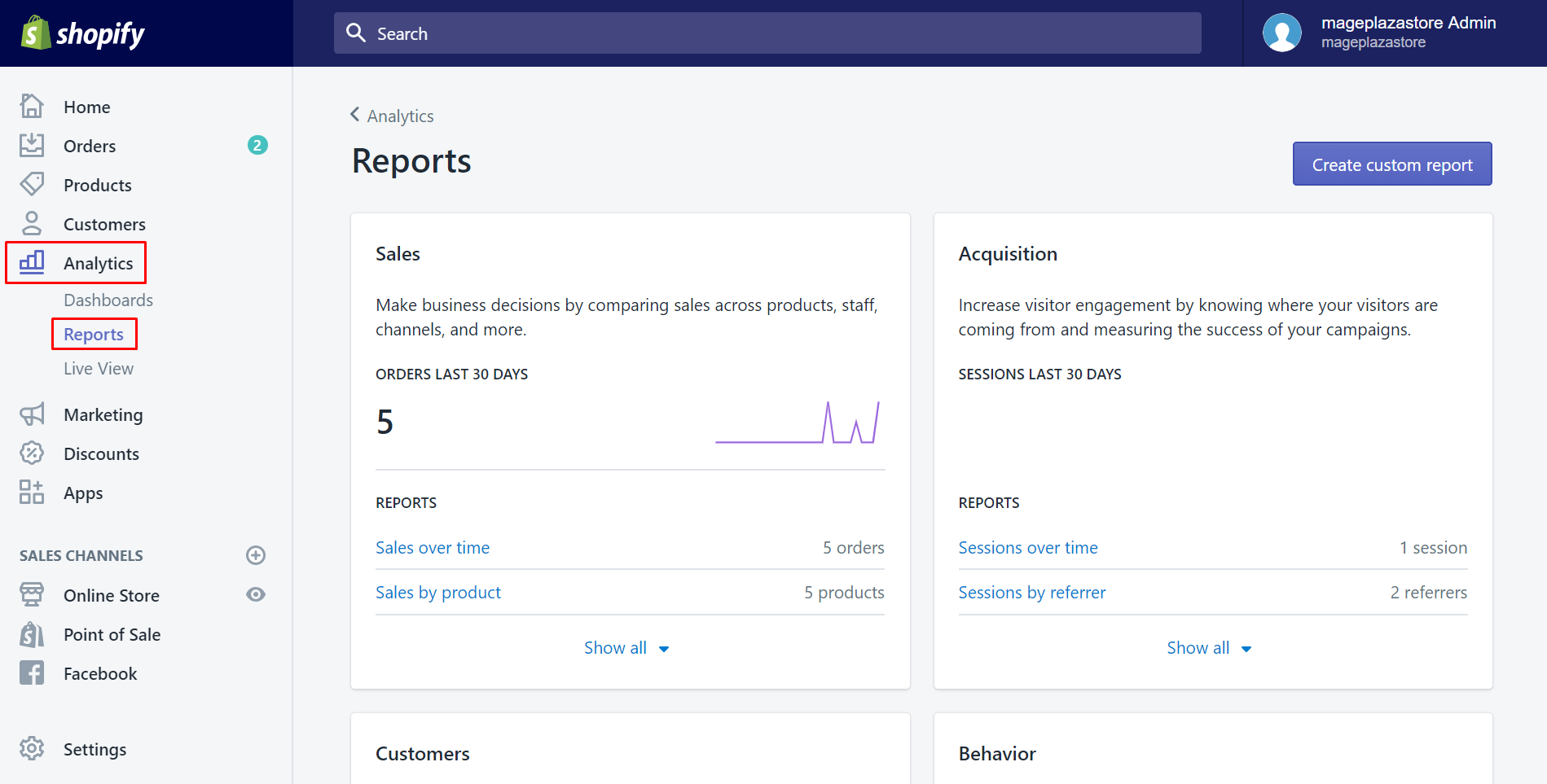Open the Orders menu item

tap(90, 146)
